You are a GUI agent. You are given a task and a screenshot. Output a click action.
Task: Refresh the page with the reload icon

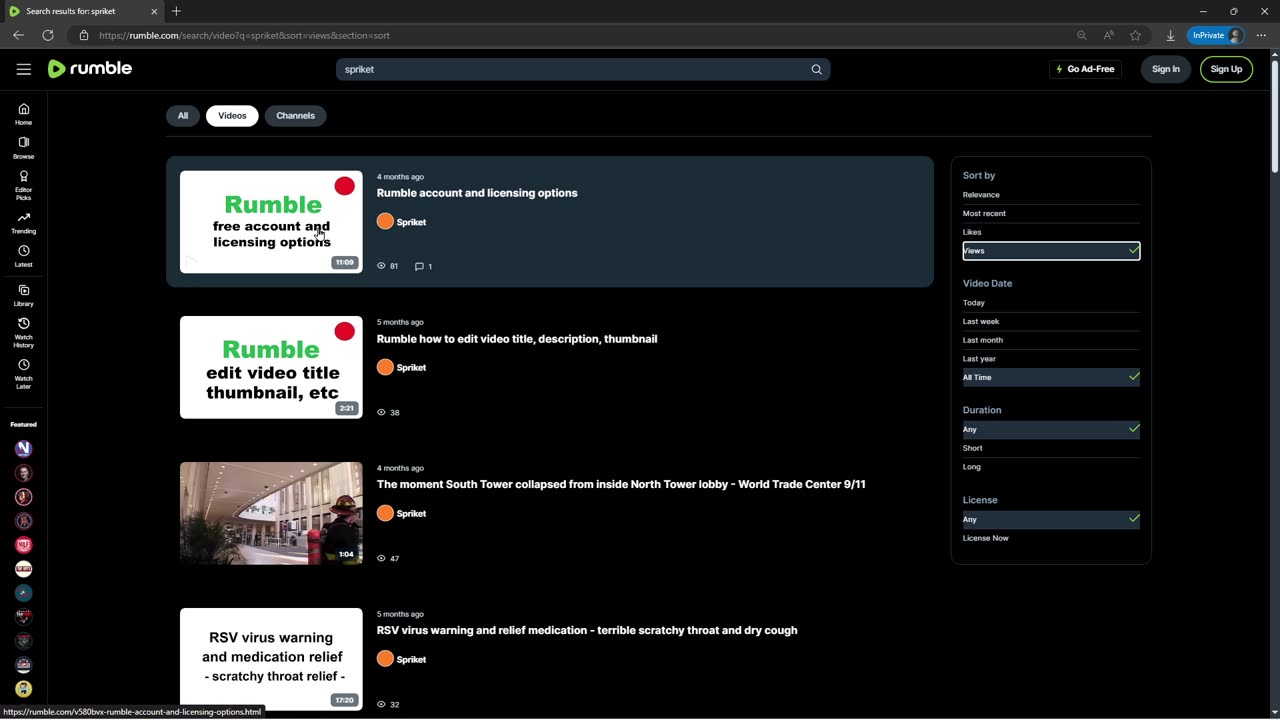(x=48, y=35)
